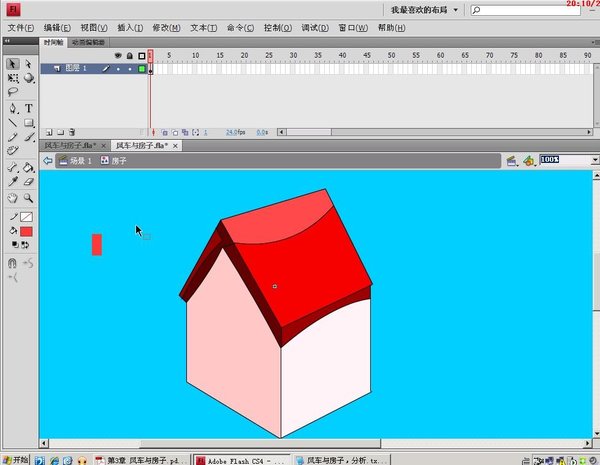Image resolution: width=600 pixels, height=465 pixels.
Task: Click the 24.0 fps frame rate value
Action: [x=235, y=132]
